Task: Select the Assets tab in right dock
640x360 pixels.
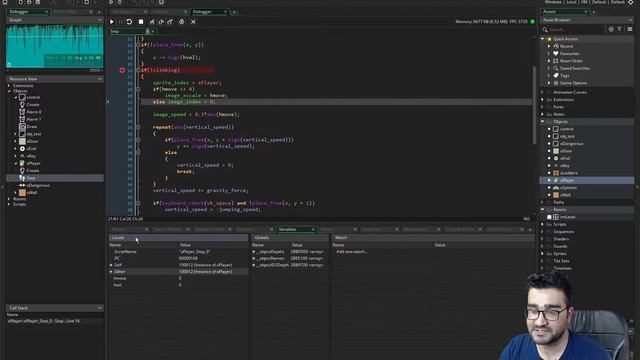Action: pos(563,12)
